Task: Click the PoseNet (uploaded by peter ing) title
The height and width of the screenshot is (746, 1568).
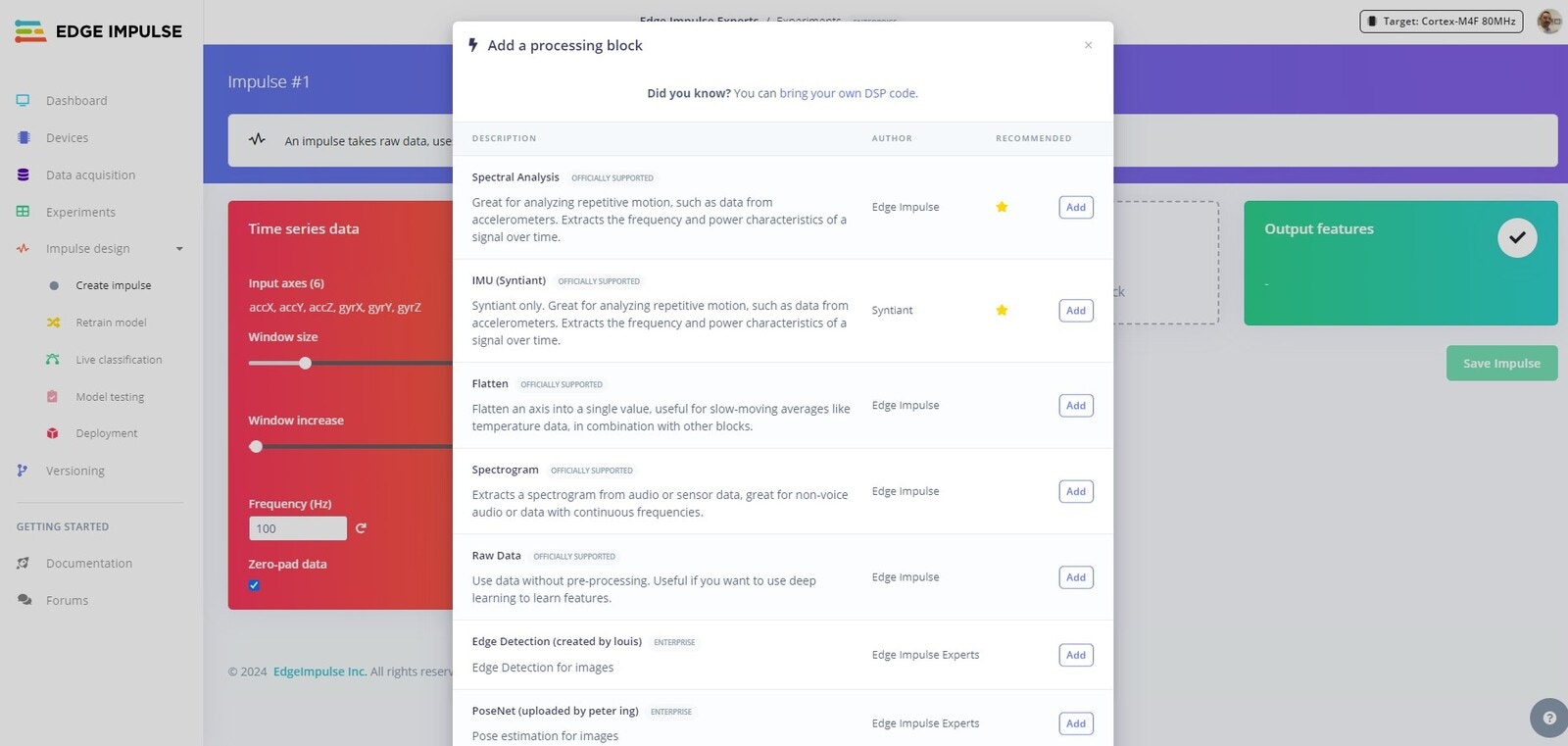Action: [555, 711]
